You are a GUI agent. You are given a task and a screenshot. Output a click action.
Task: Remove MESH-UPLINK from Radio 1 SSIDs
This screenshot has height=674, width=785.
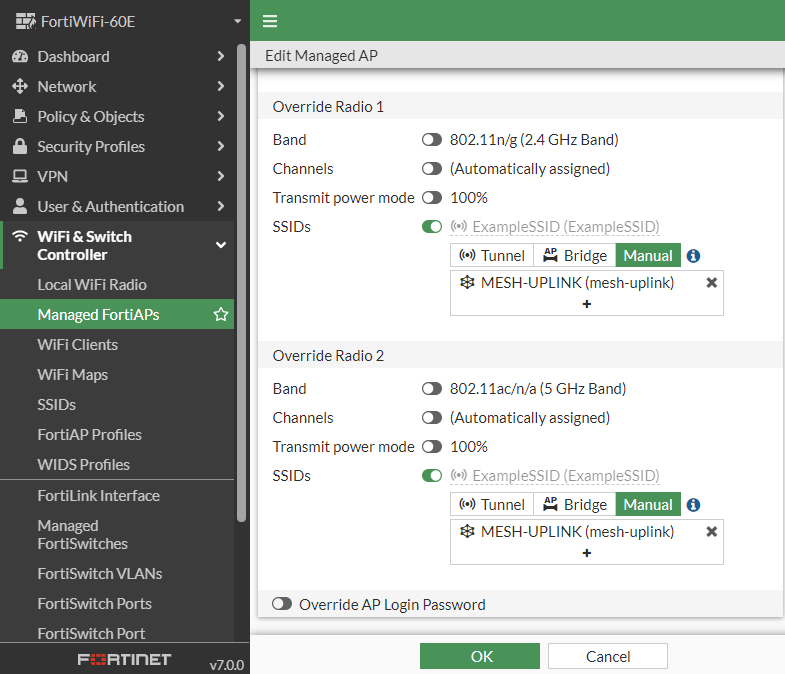pos(711,283)
